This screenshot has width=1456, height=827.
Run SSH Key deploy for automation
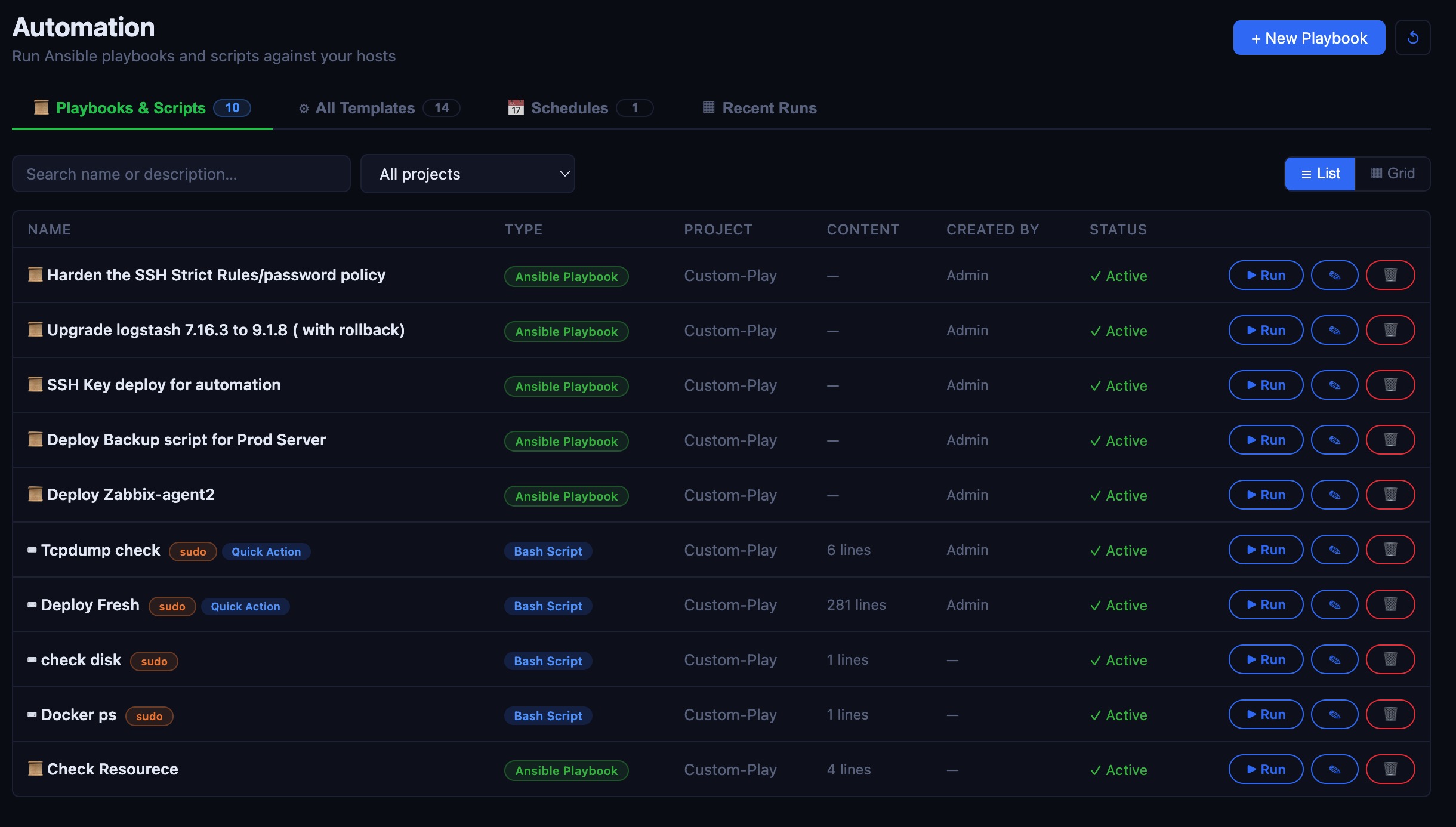pyautogui.click(x=1266, y=385)
